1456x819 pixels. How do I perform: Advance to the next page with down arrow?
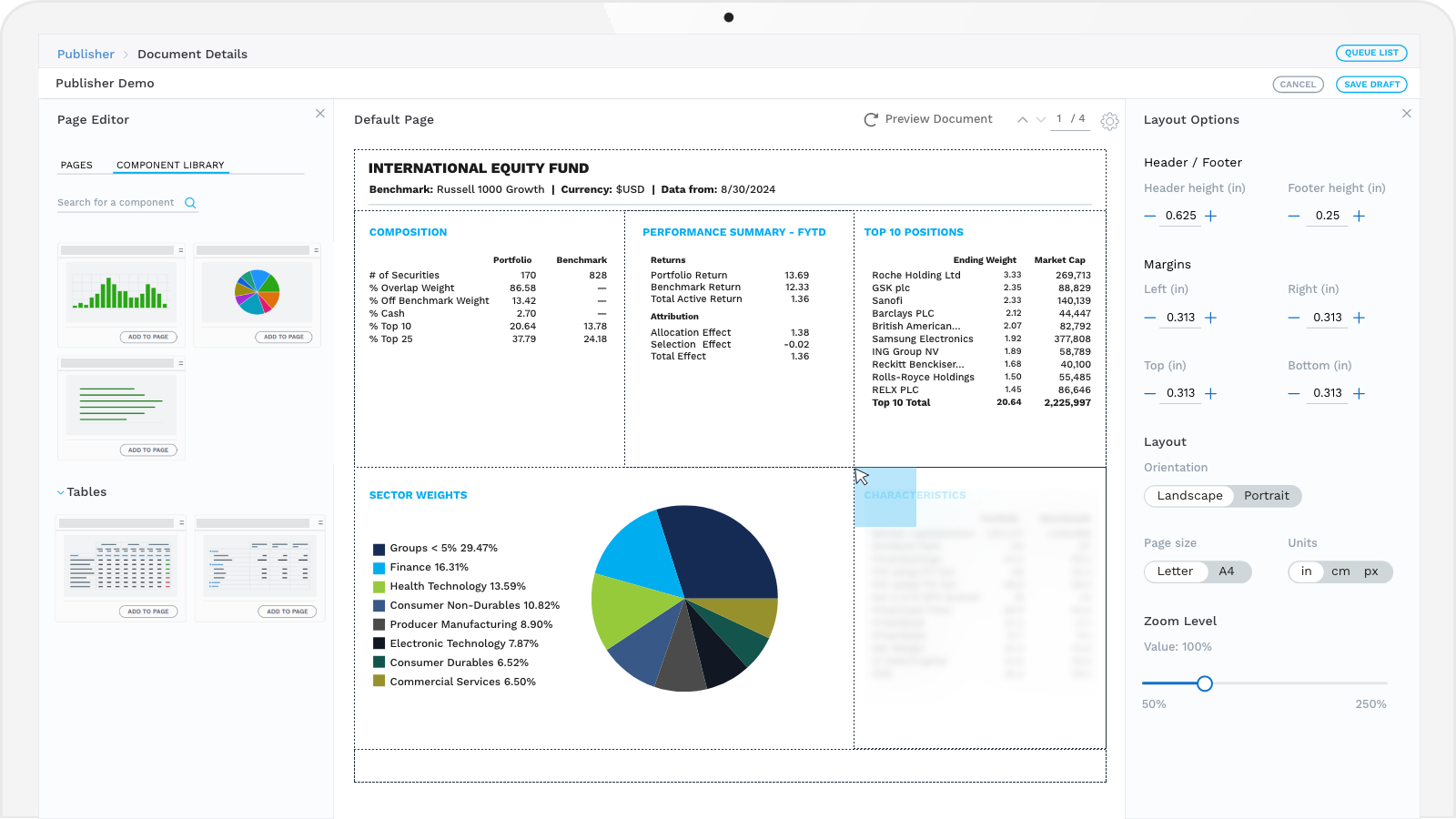click(1041, 119)
